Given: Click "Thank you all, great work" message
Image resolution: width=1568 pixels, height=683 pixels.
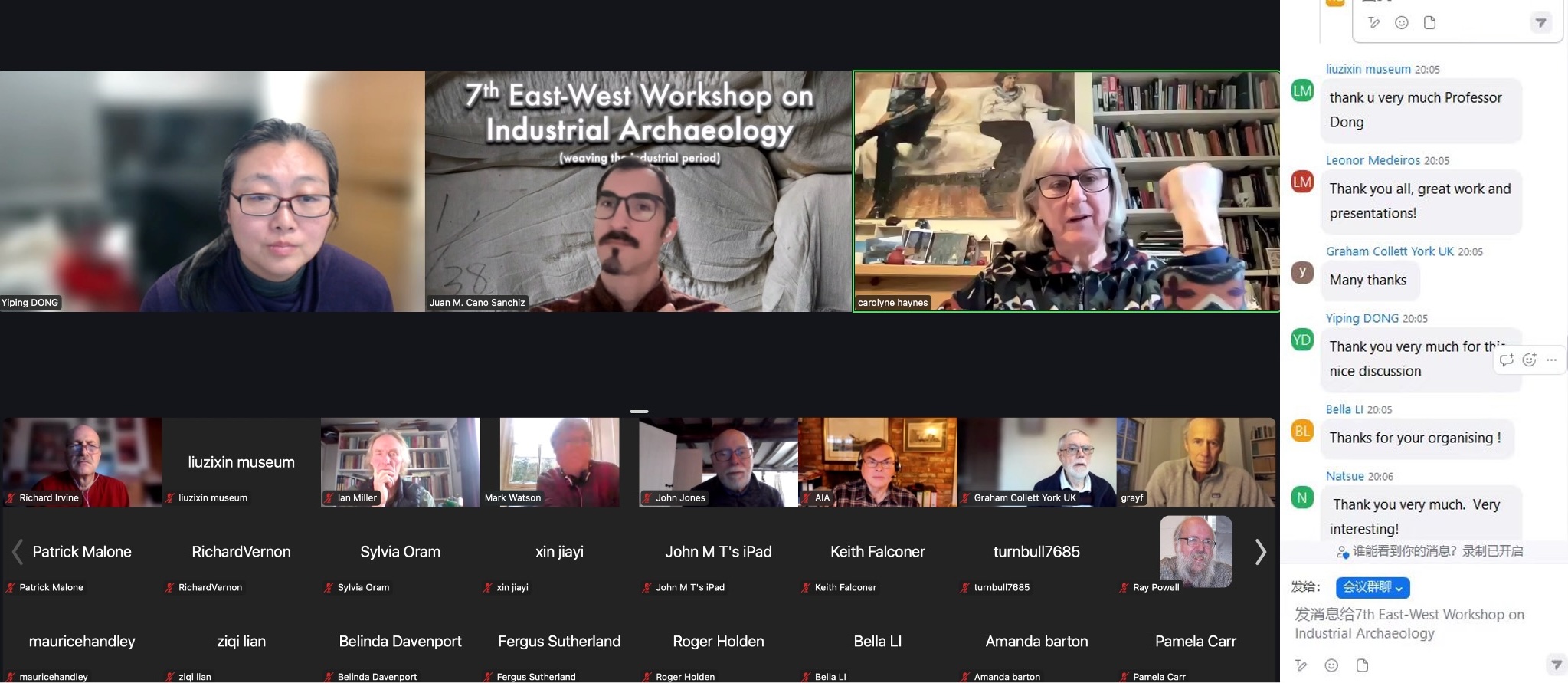Looking at the screenshot, I should point(1421,201).
